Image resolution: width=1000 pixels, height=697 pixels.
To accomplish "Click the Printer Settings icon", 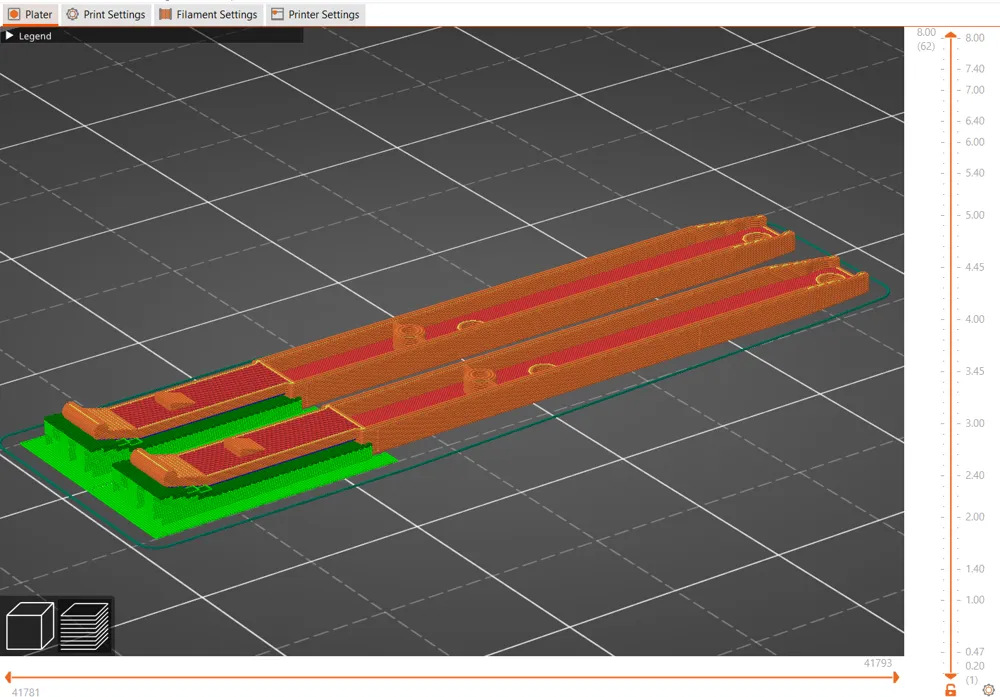I will (277, 14).
